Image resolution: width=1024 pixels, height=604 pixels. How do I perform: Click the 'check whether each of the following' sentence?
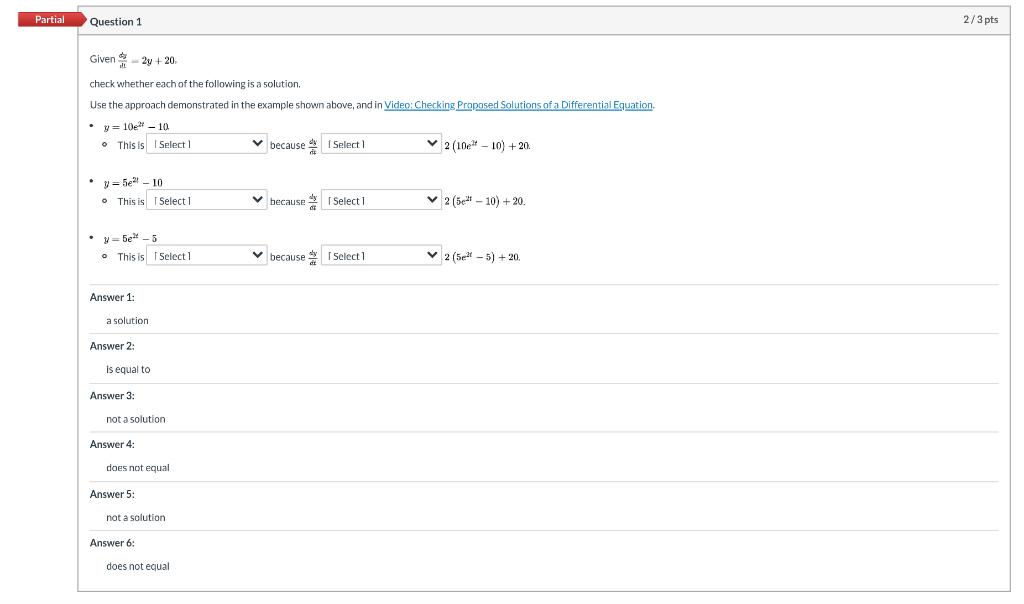pos(195,84)
